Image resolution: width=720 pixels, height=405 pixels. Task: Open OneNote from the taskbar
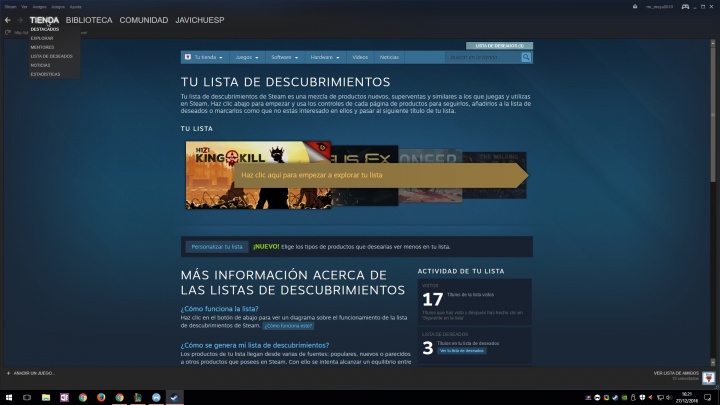[64, 398]
